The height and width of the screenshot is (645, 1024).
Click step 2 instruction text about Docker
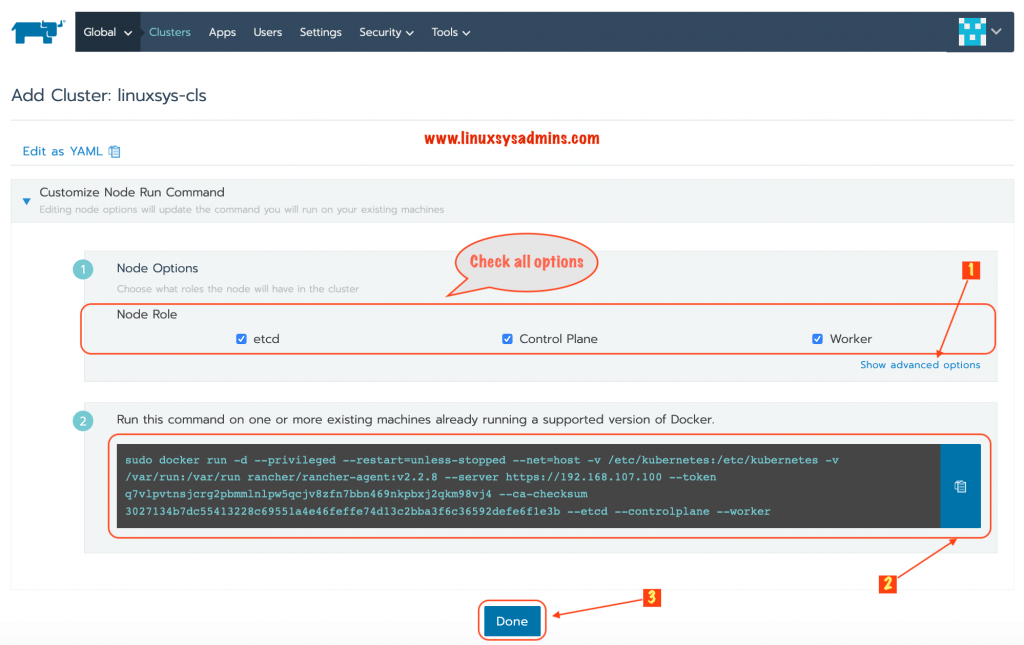[x=415, y=420]
